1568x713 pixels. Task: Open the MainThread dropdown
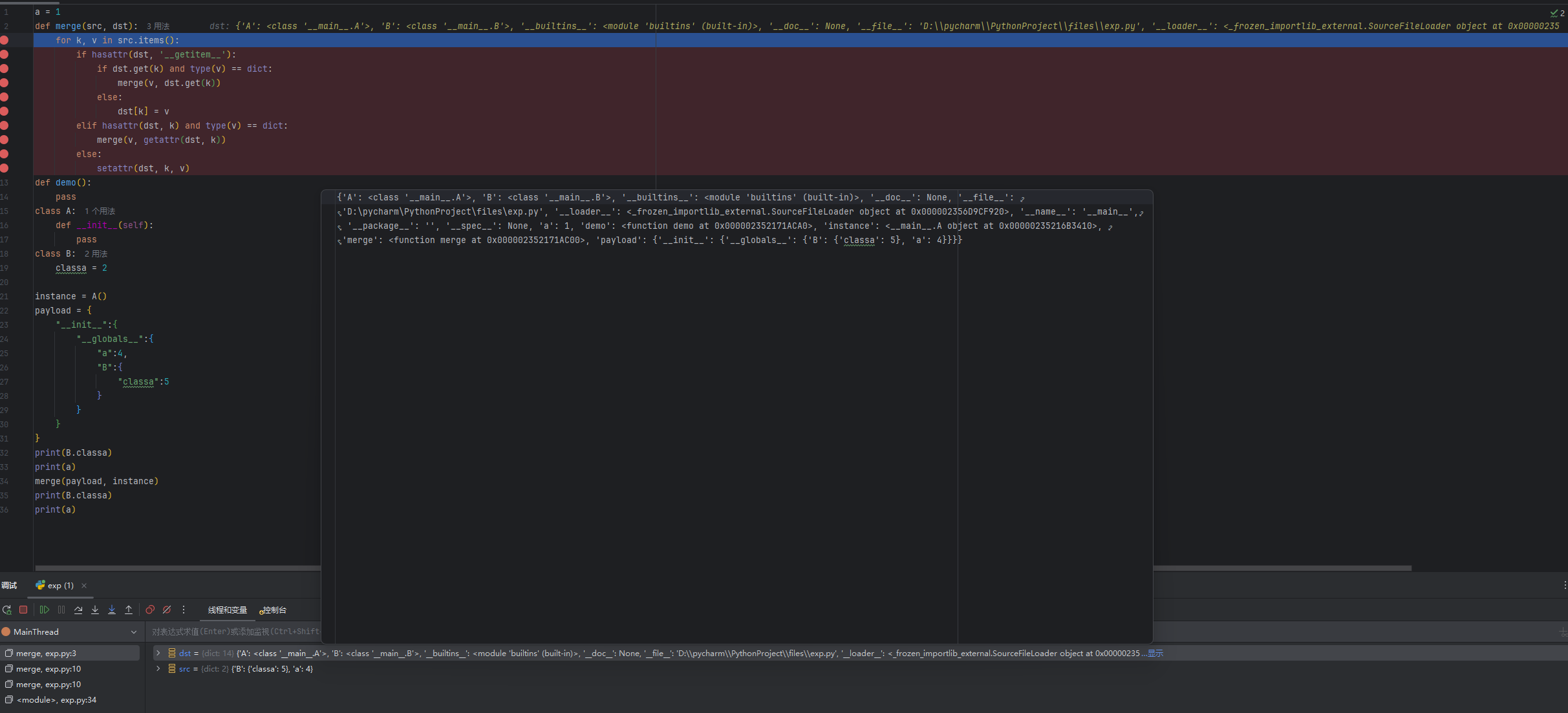click(134, 632)
